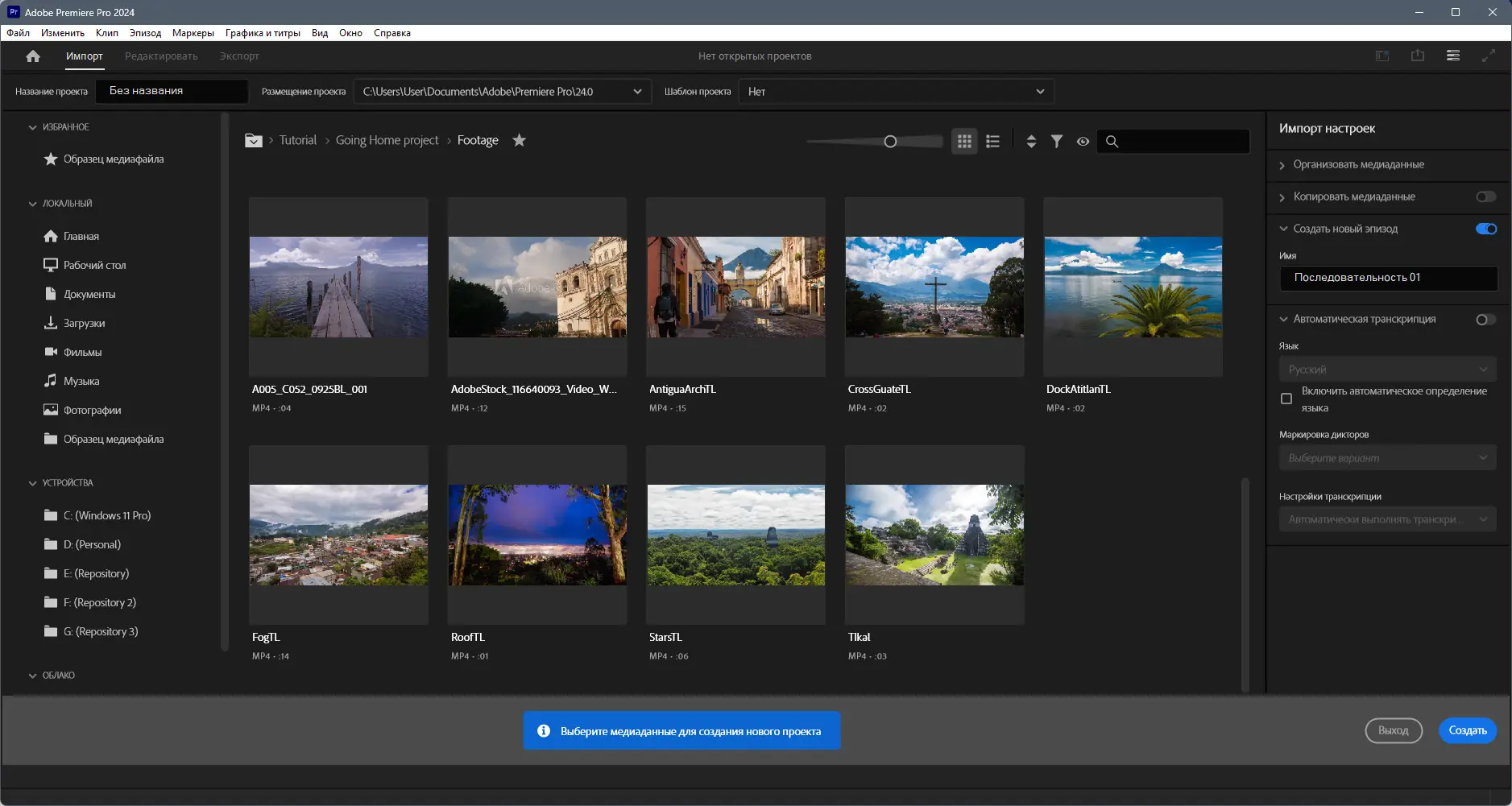1512x806 pixels.
Task: Open the Шаблон проекта dropdown
Action: pos(896,92)
